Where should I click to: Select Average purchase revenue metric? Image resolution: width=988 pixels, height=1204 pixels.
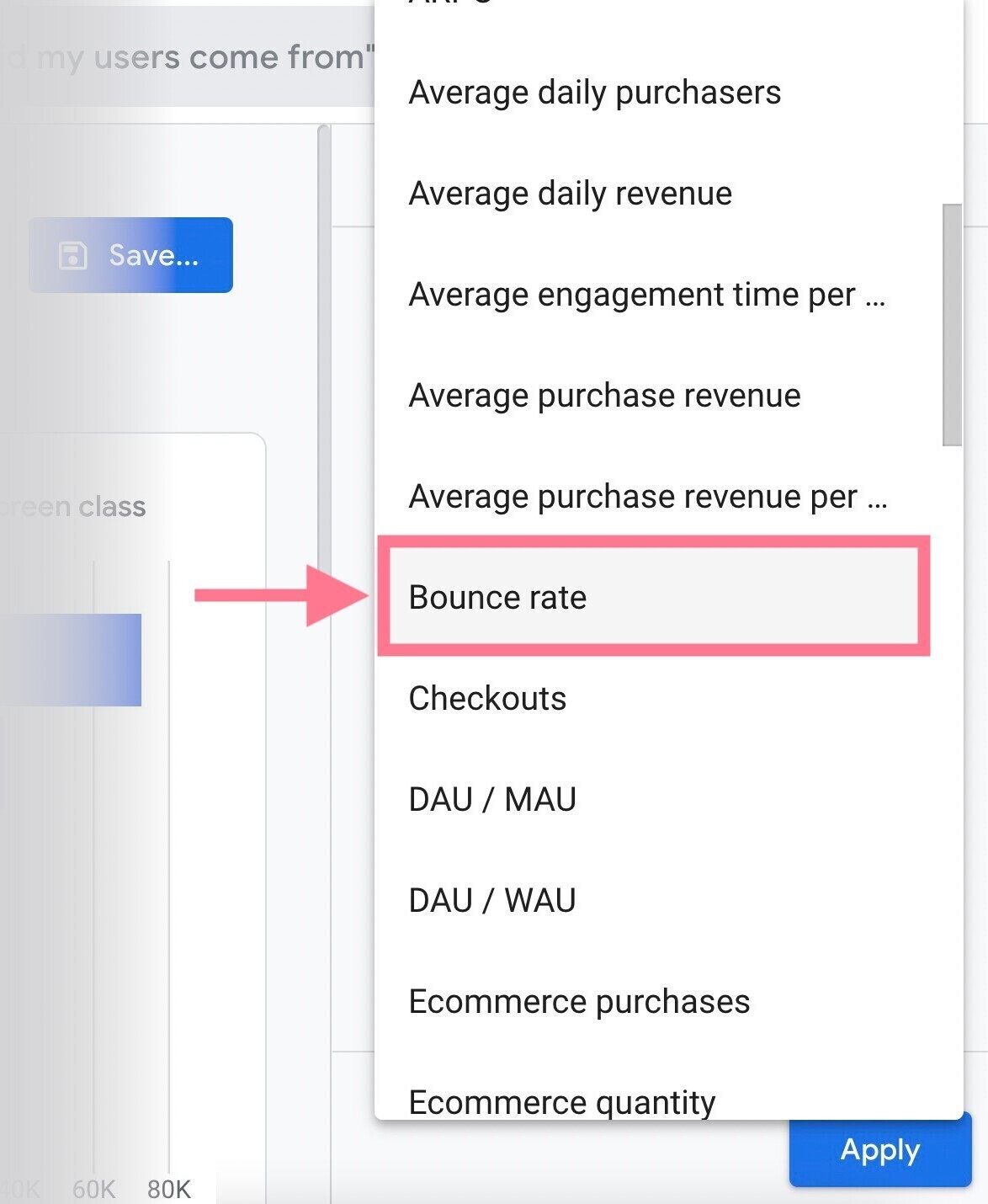pos(603,396)
